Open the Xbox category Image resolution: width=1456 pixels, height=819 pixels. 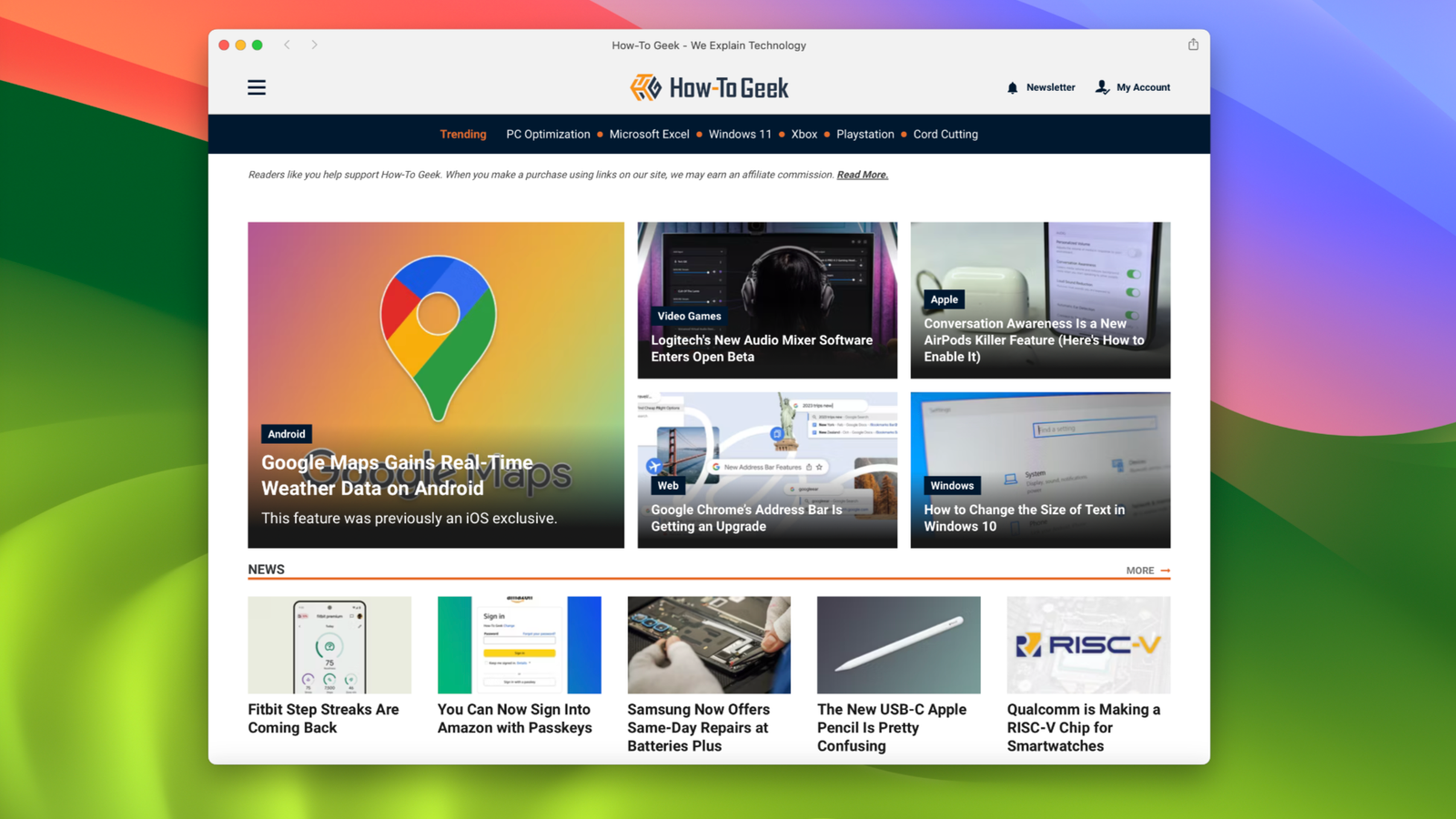[x=804, y=134]
